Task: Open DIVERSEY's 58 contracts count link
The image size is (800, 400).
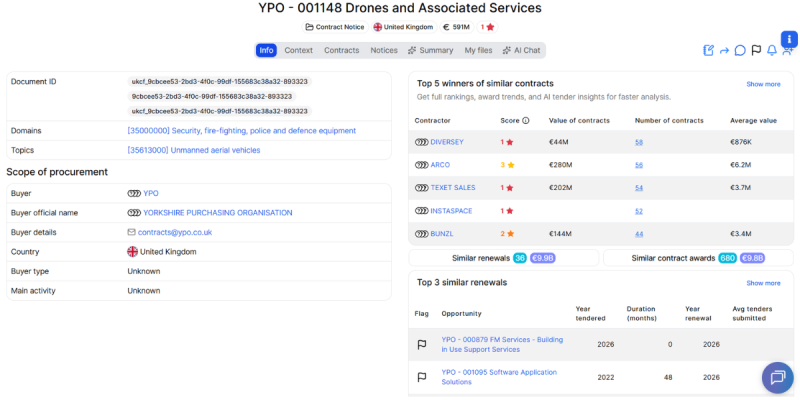Action: pyautogui.click(x=639, y=142)
